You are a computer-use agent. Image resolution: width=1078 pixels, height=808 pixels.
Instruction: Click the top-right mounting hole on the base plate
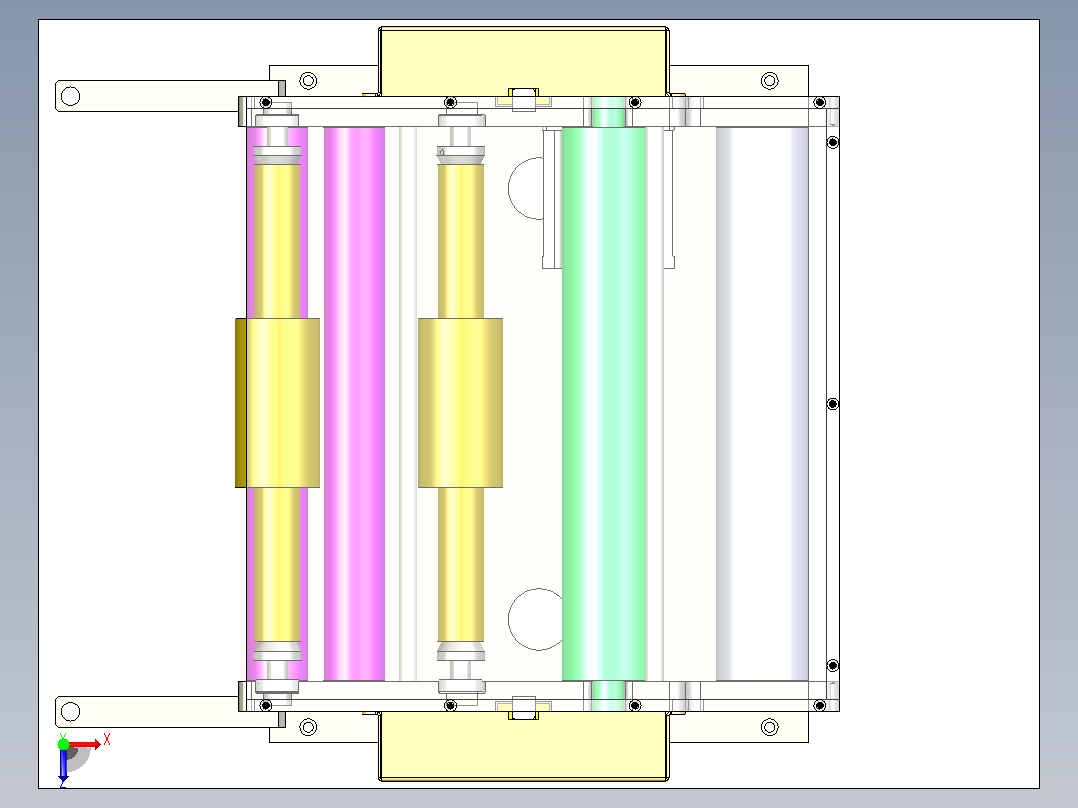770,80
